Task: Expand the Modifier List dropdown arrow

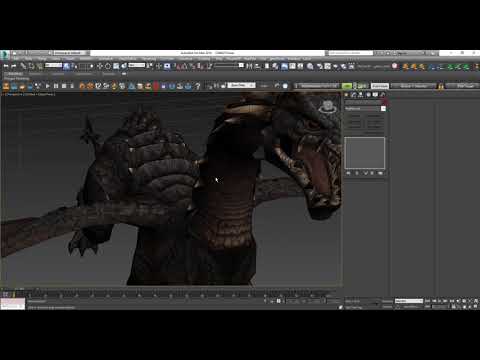Action: [x=383, y=109]
